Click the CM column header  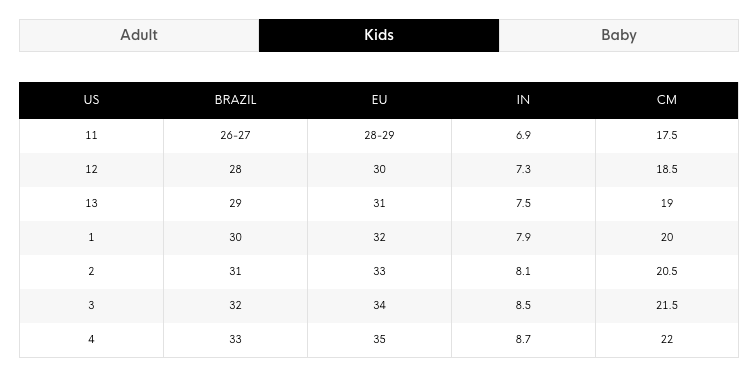(667, 100)
